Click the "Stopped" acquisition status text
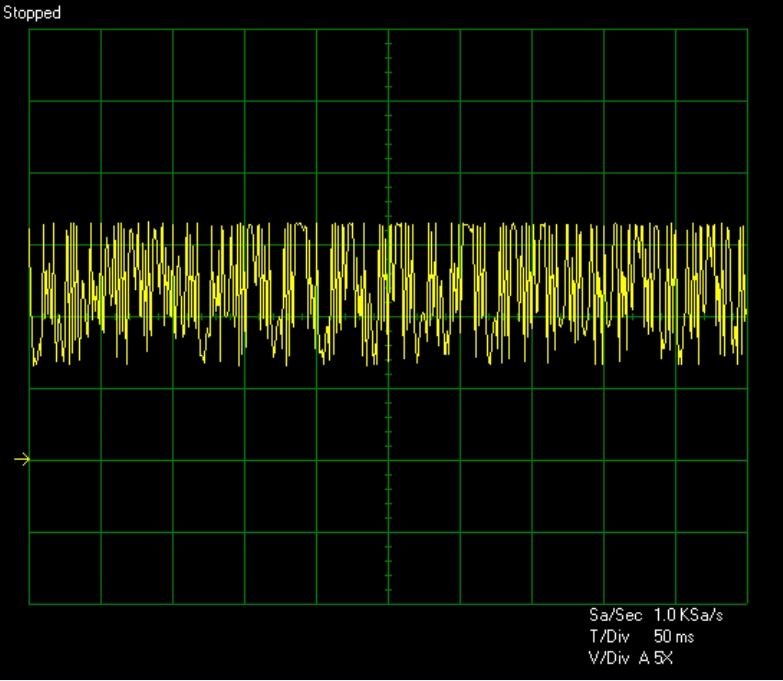This screenshot has width=783, height=681. coord(32,12)
